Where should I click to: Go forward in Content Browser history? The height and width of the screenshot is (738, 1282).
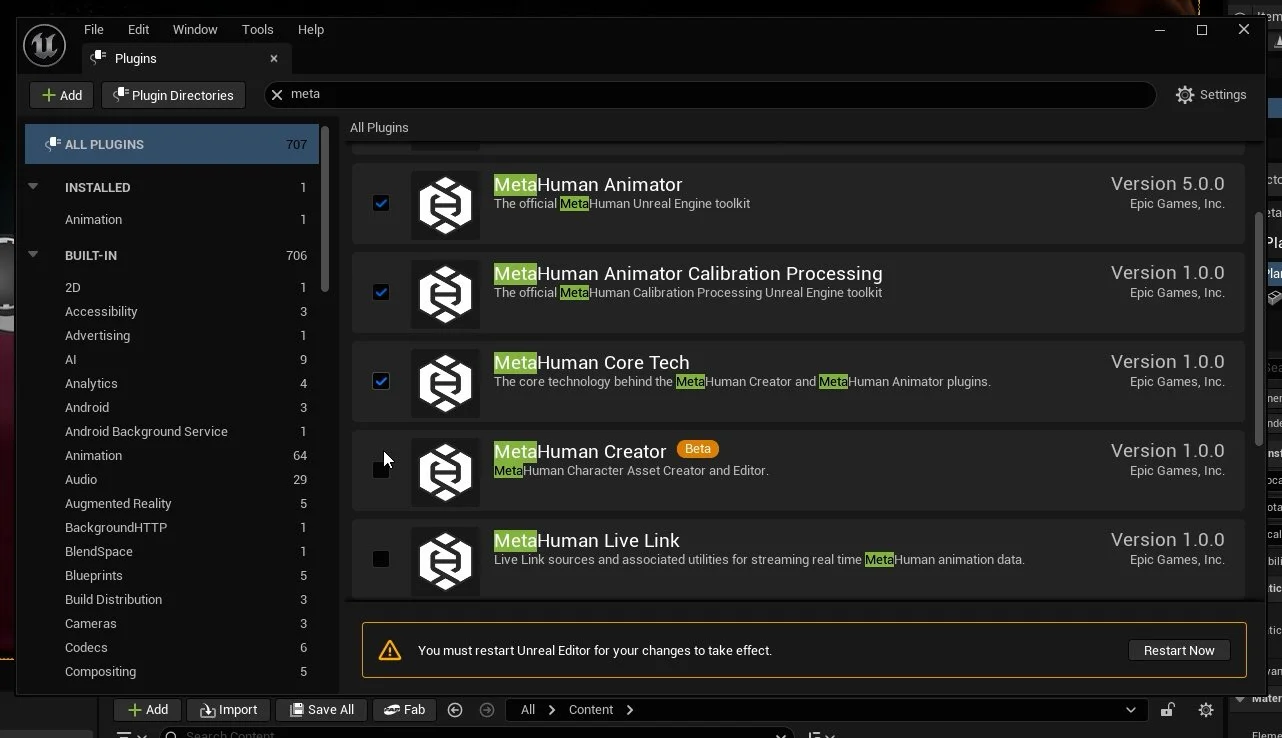pos(487,710)
